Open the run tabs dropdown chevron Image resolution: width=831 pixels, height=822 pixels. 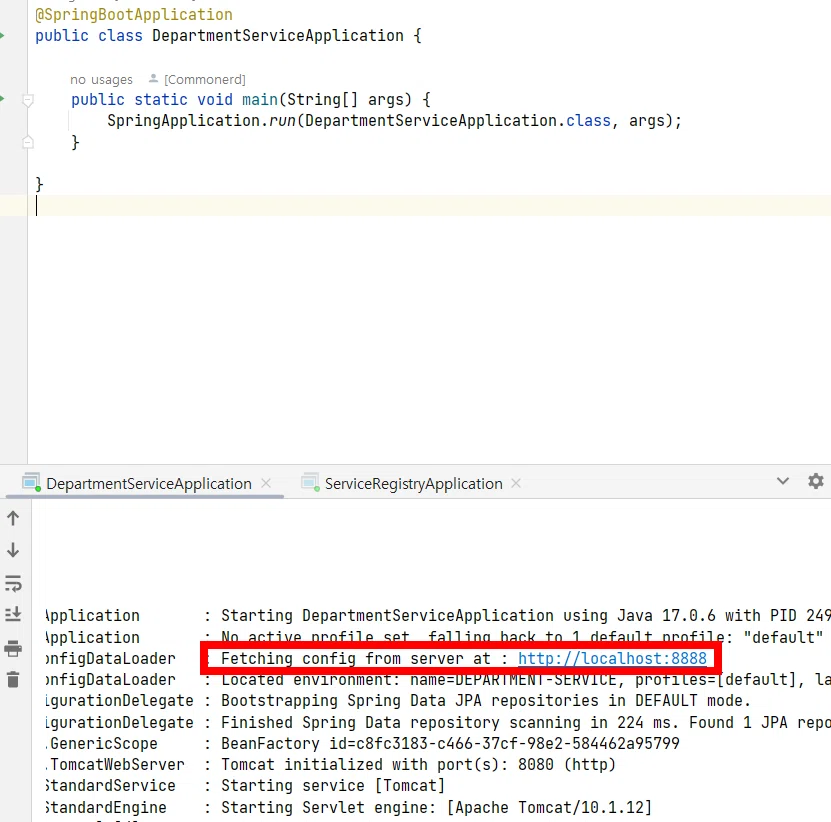coord(783,481)
